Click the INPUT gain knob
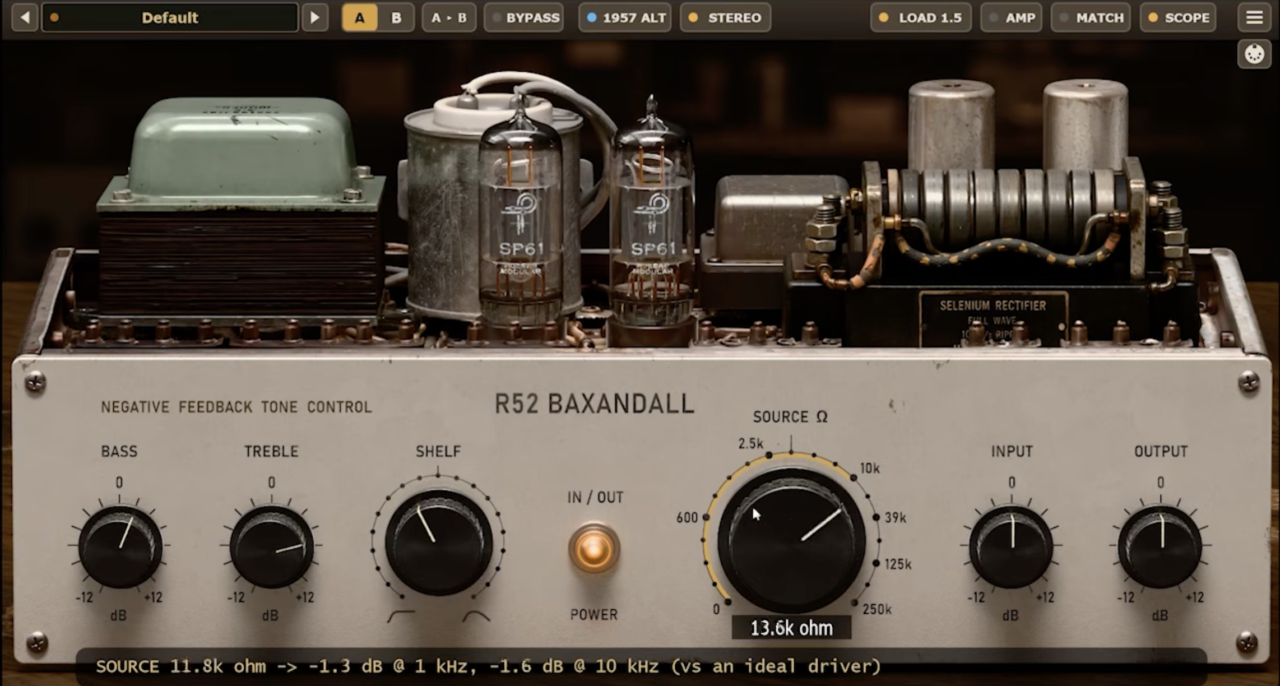Image resolution: width=1280 pixels, height=686 pixels. [1011, 547]
